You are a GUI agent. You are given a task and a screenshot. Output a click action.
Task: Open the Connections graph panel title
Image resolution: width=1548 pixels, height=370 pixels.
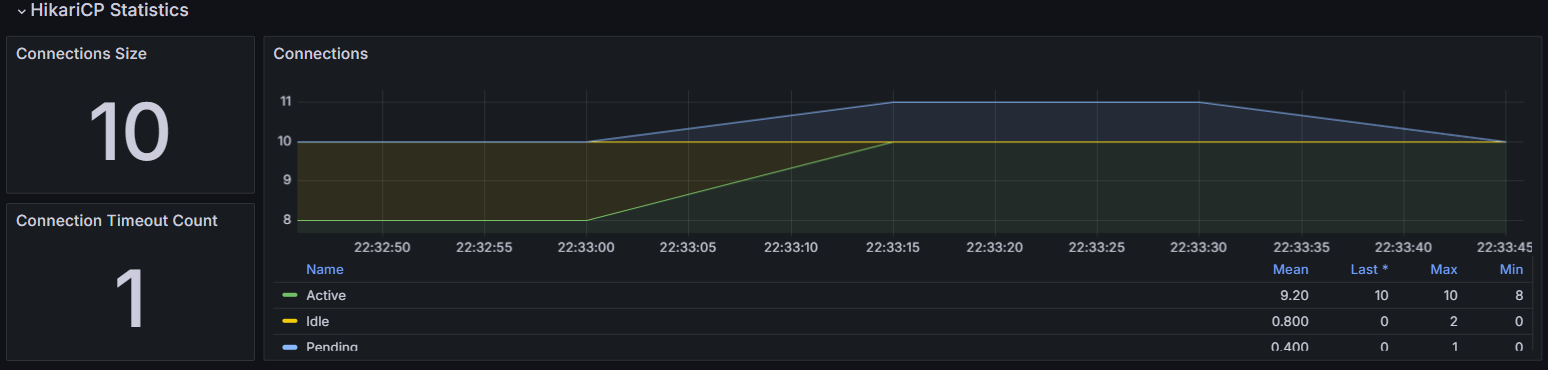[321, 54]
